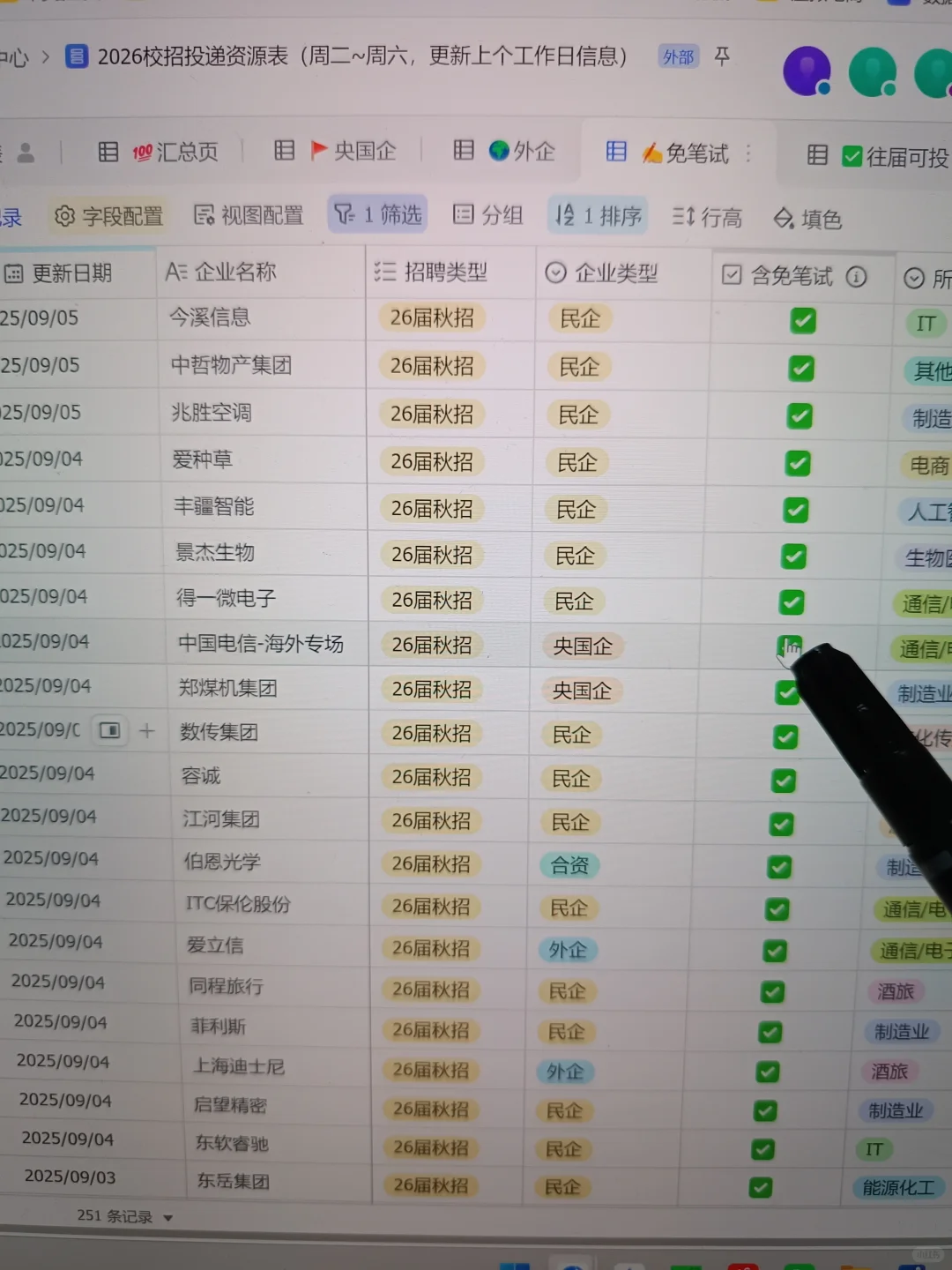Click the 央国企 tag in 中国电信 row
Viewport: 952px width, 1270px height.
coord(583,646)
